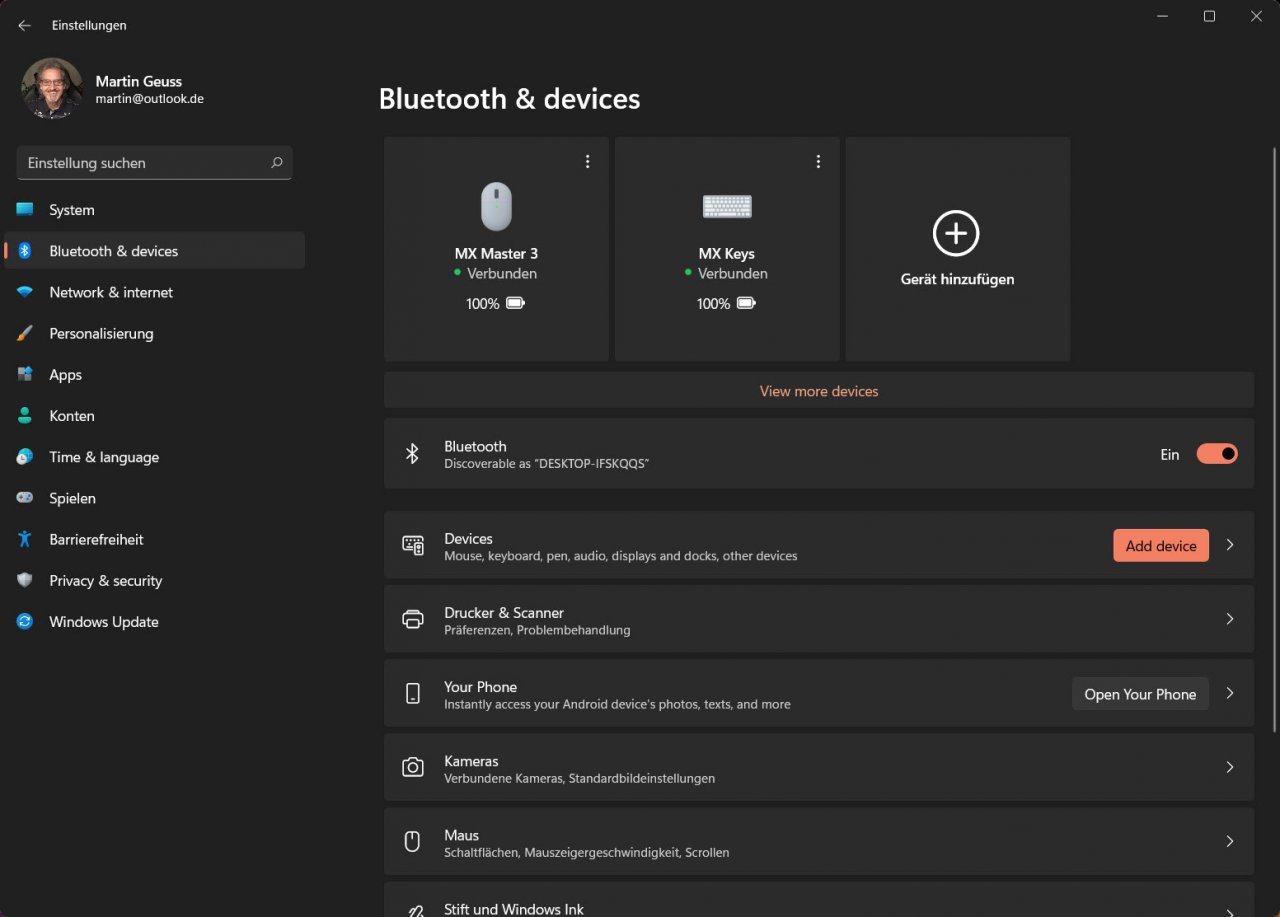Click the MX Master 3 mouse icon
The height and width of the screenshot is (917, 1280).
pyautogui.click(x=496, y=206)
